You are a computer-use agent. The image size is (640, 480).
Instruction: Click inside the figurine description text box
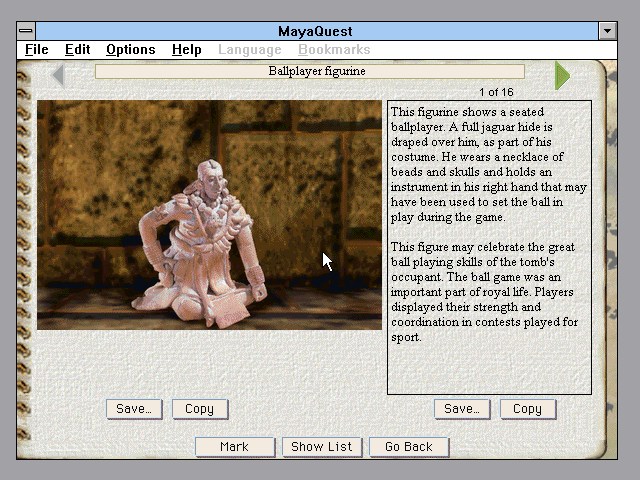pos(489,247)
